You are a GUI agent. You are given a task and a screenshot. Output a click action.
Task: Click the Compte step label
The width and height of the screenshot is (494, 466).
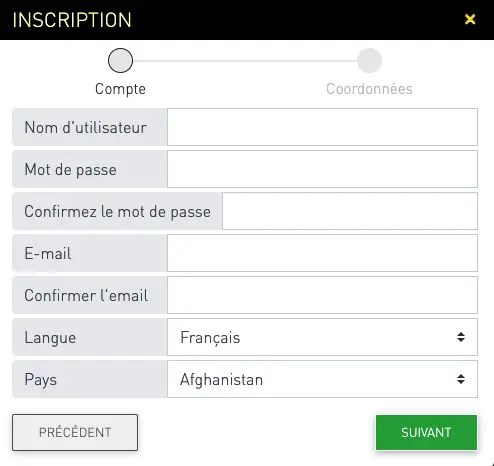[120, 89]
